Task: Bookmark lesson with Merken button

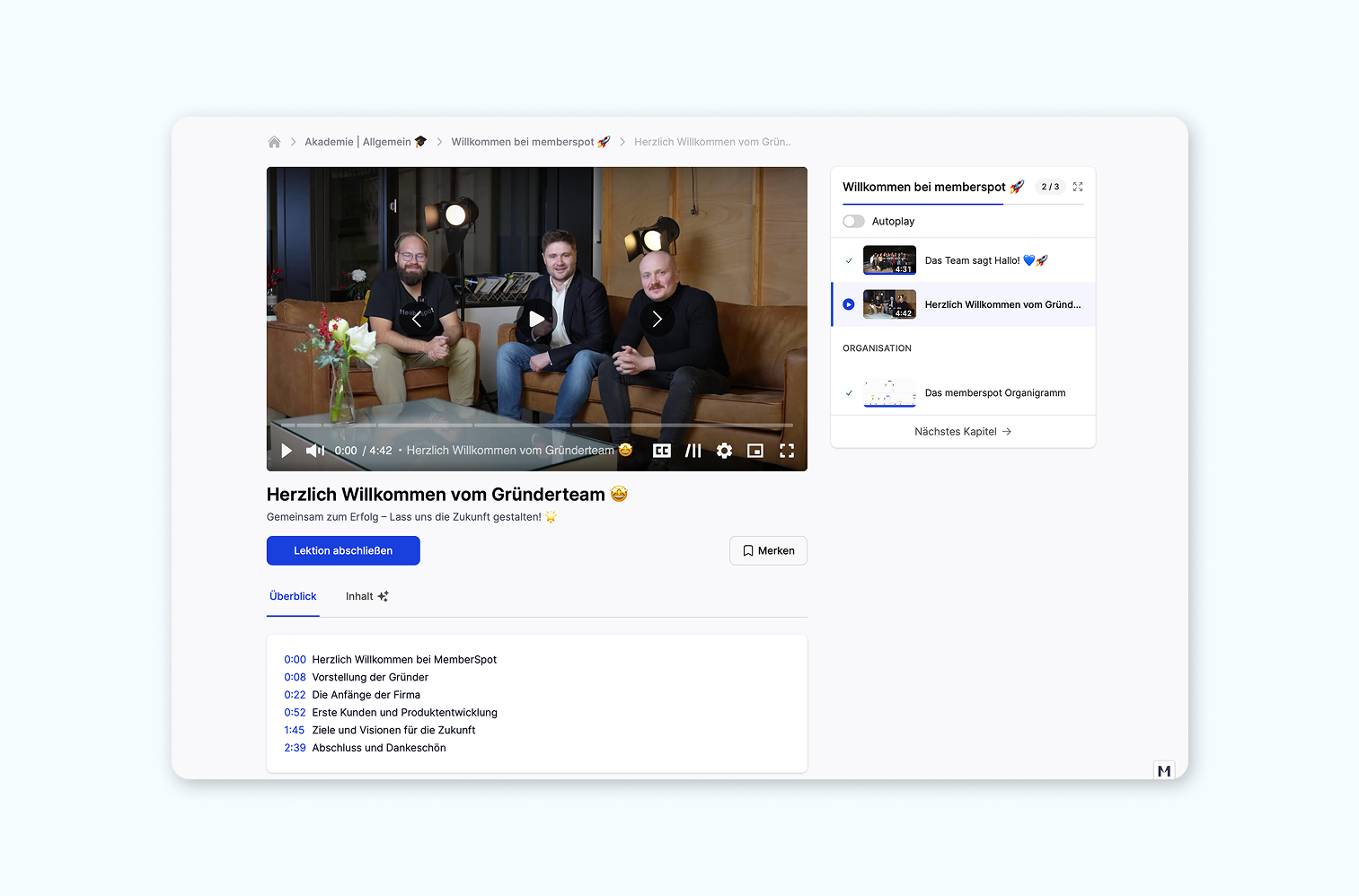Action: [768, 550]
